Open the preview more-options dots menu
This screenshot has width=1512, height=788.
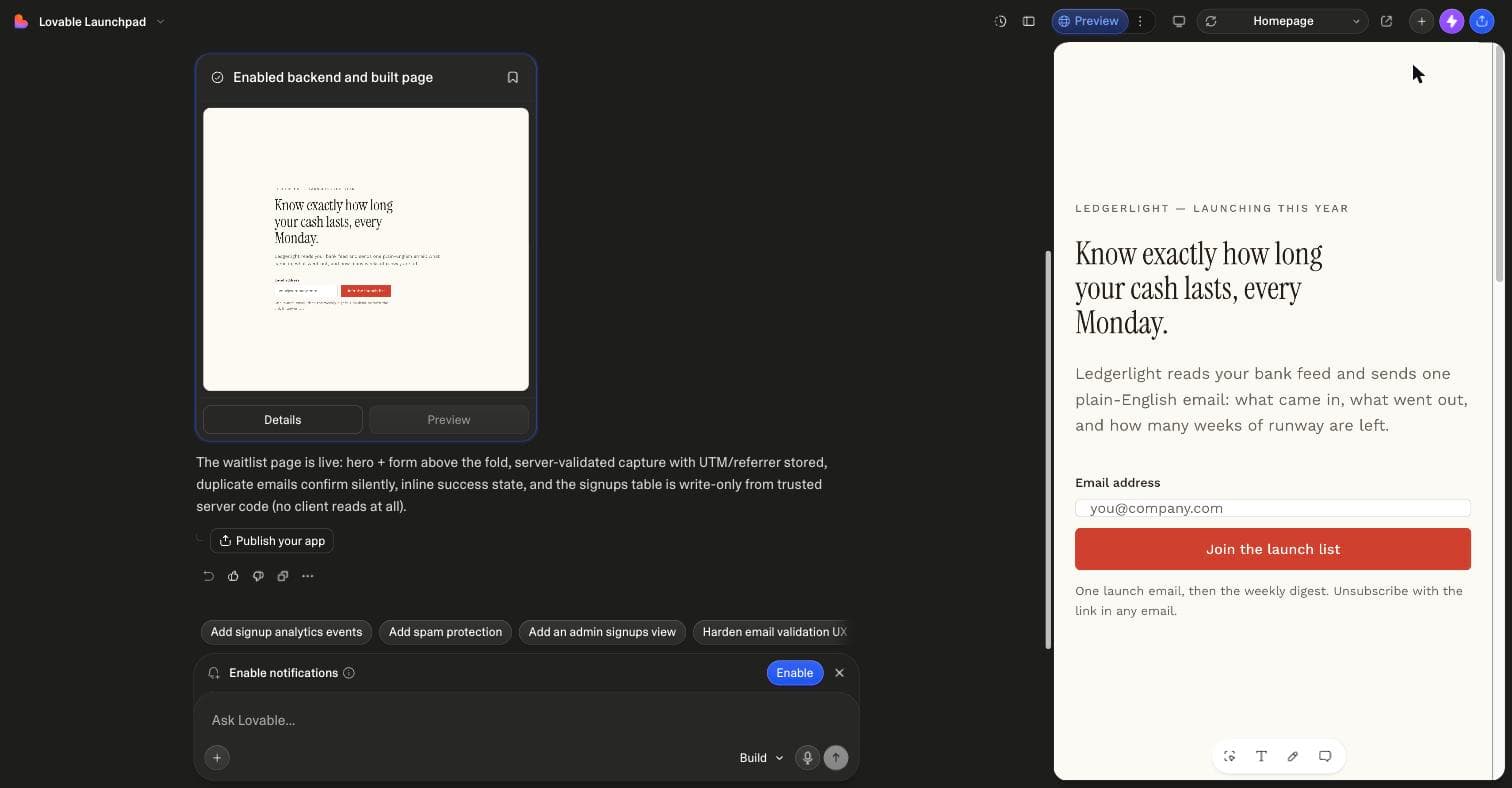[1140, 21]
